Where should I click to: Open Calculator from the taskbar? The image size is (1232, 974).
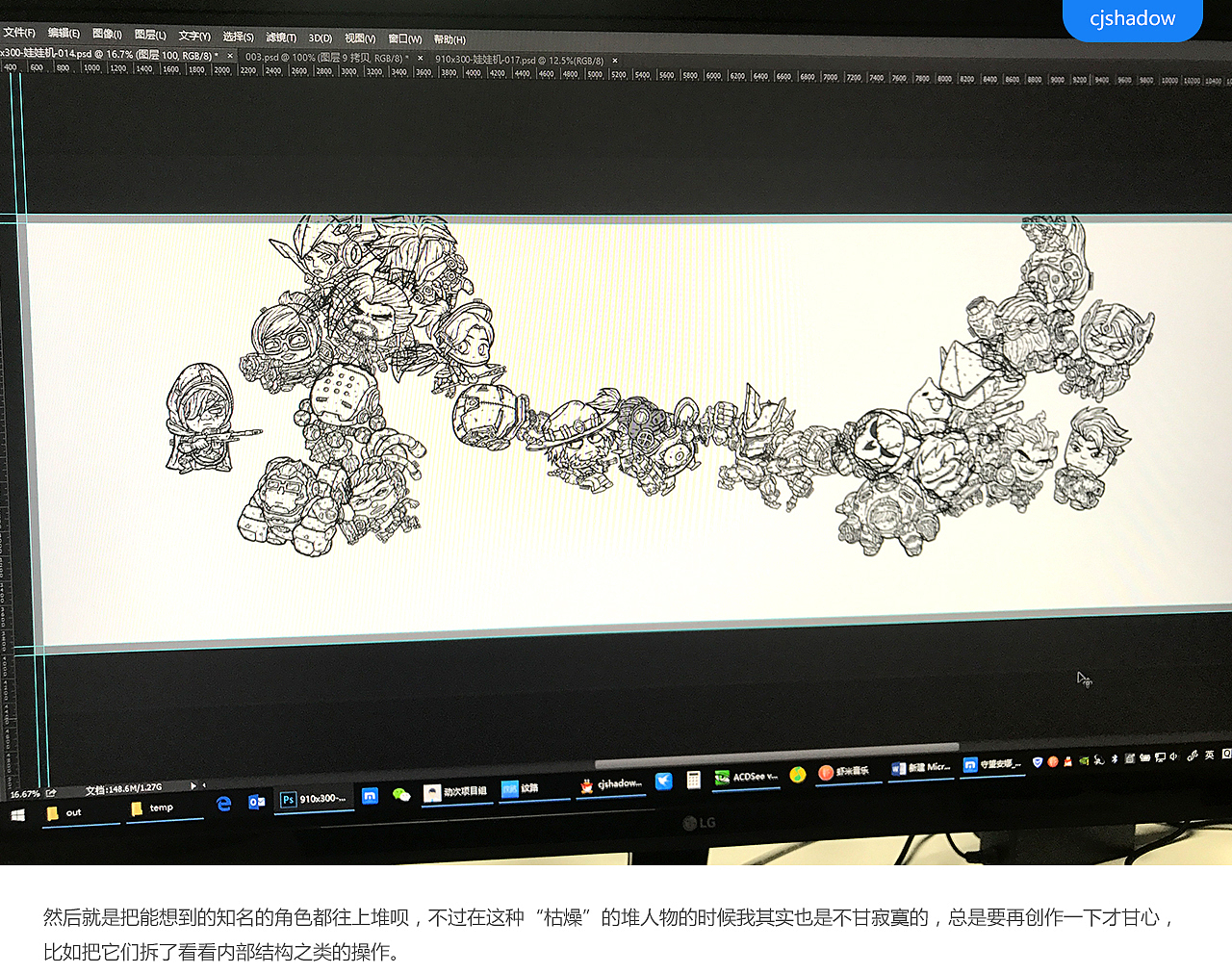tap(694, 781)
